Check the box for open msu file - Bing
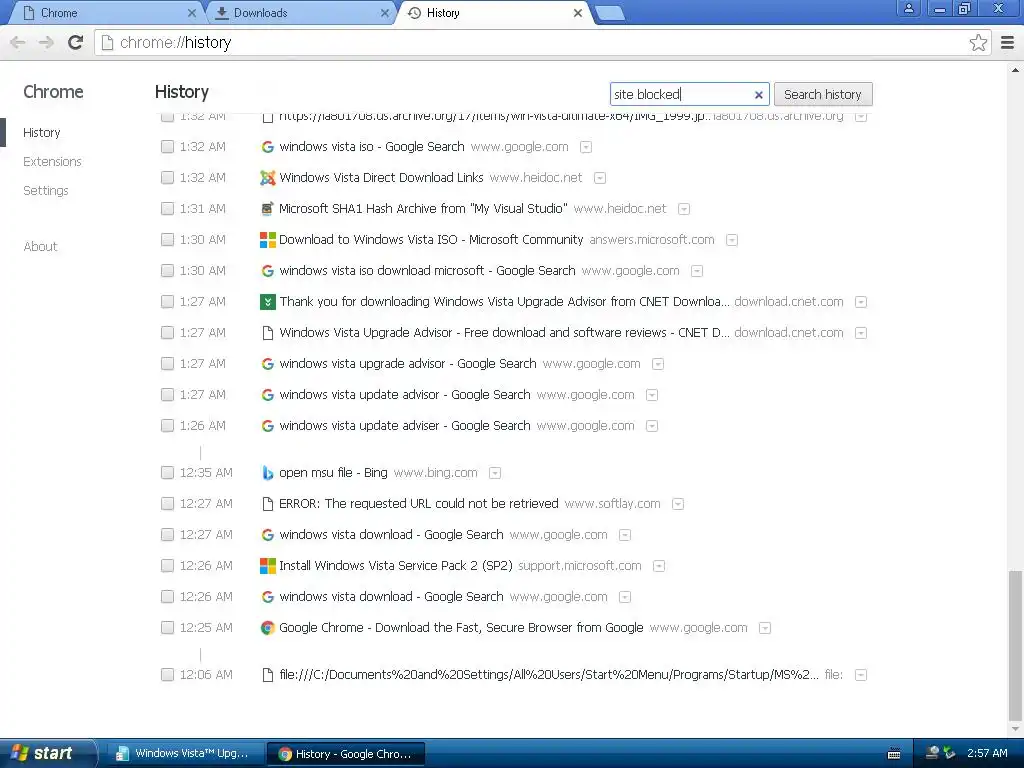1024x768 pixels. (x=167, y=473)
